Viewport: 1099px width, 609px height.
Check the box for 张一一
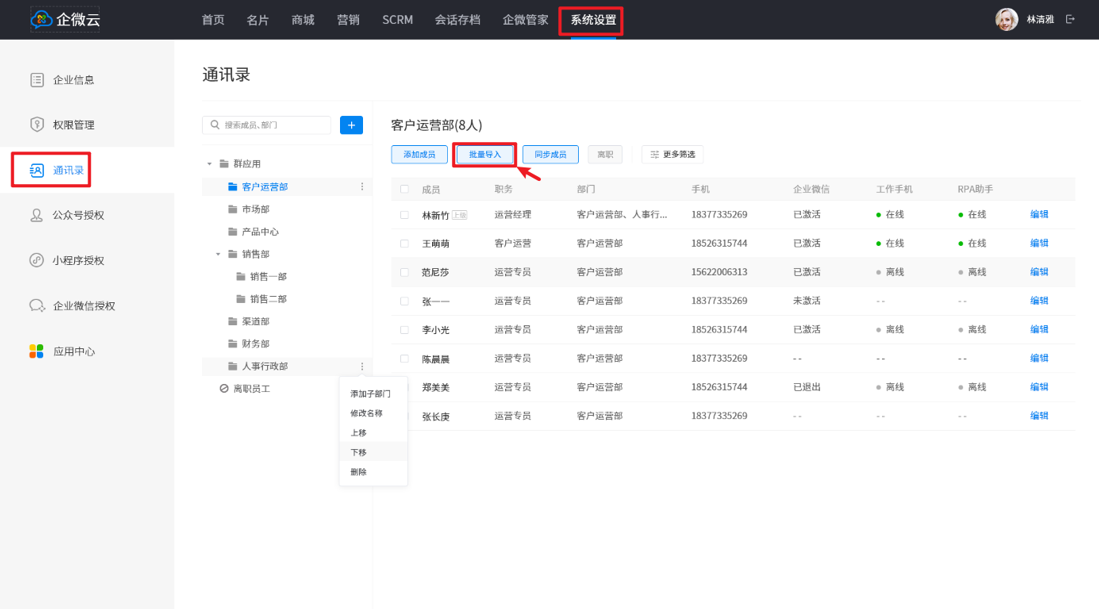404,301
